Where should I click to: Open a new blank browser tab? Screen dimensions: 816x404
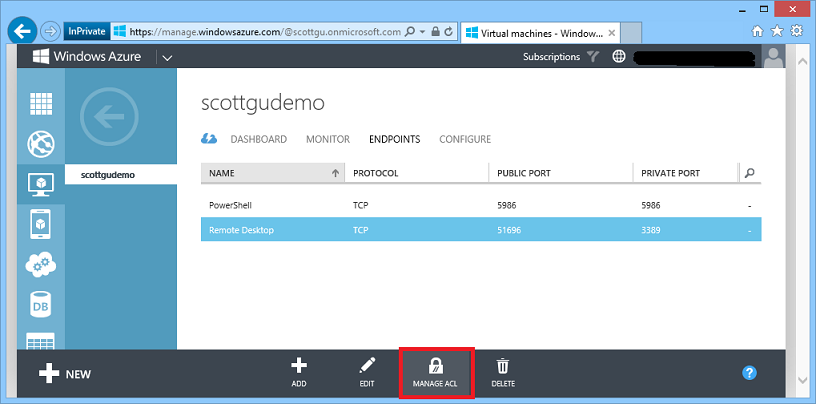coord(631,33)
